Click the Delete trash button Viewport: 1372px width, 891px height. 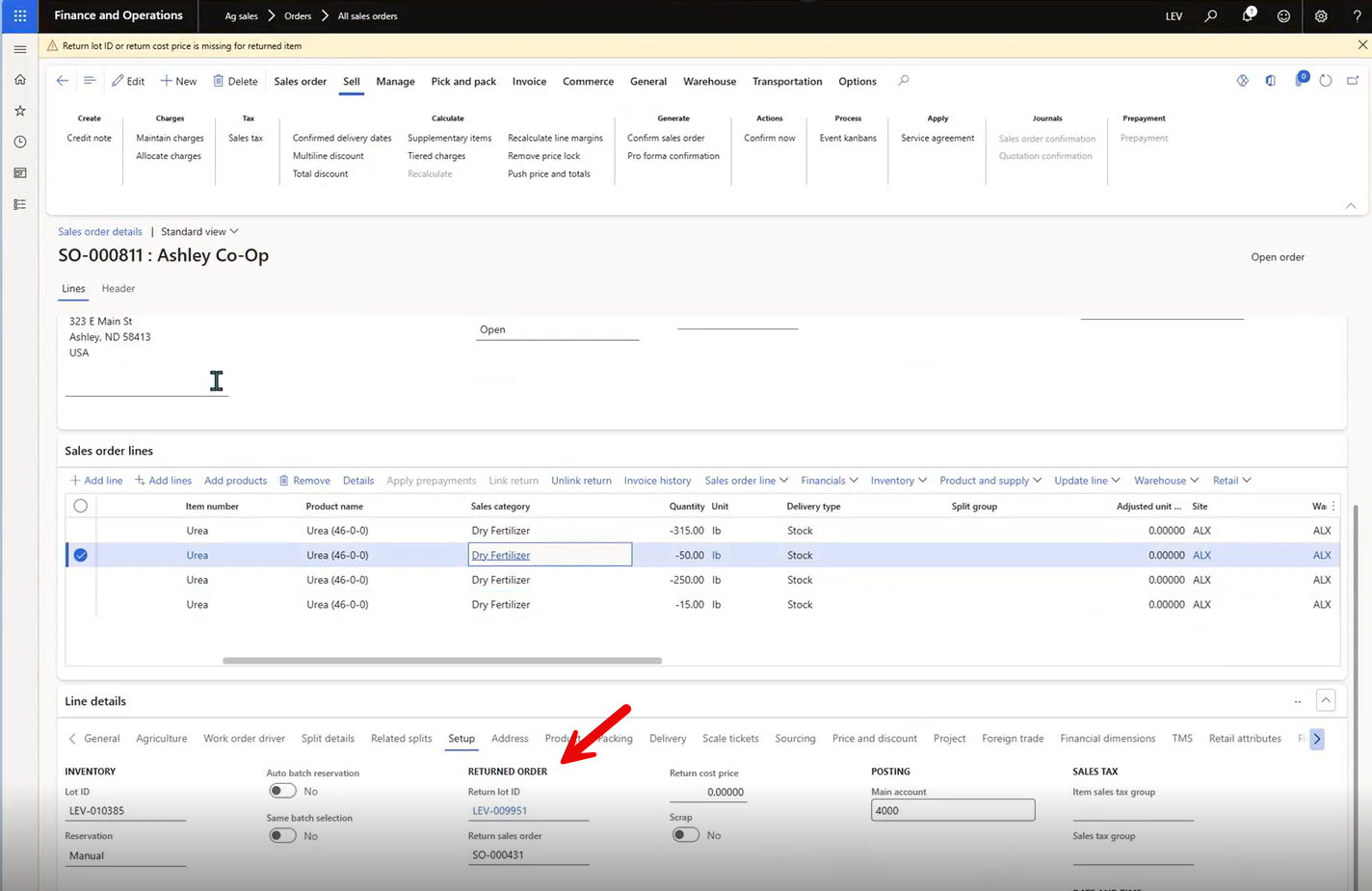pyautogui.click(x=235, y=81)
